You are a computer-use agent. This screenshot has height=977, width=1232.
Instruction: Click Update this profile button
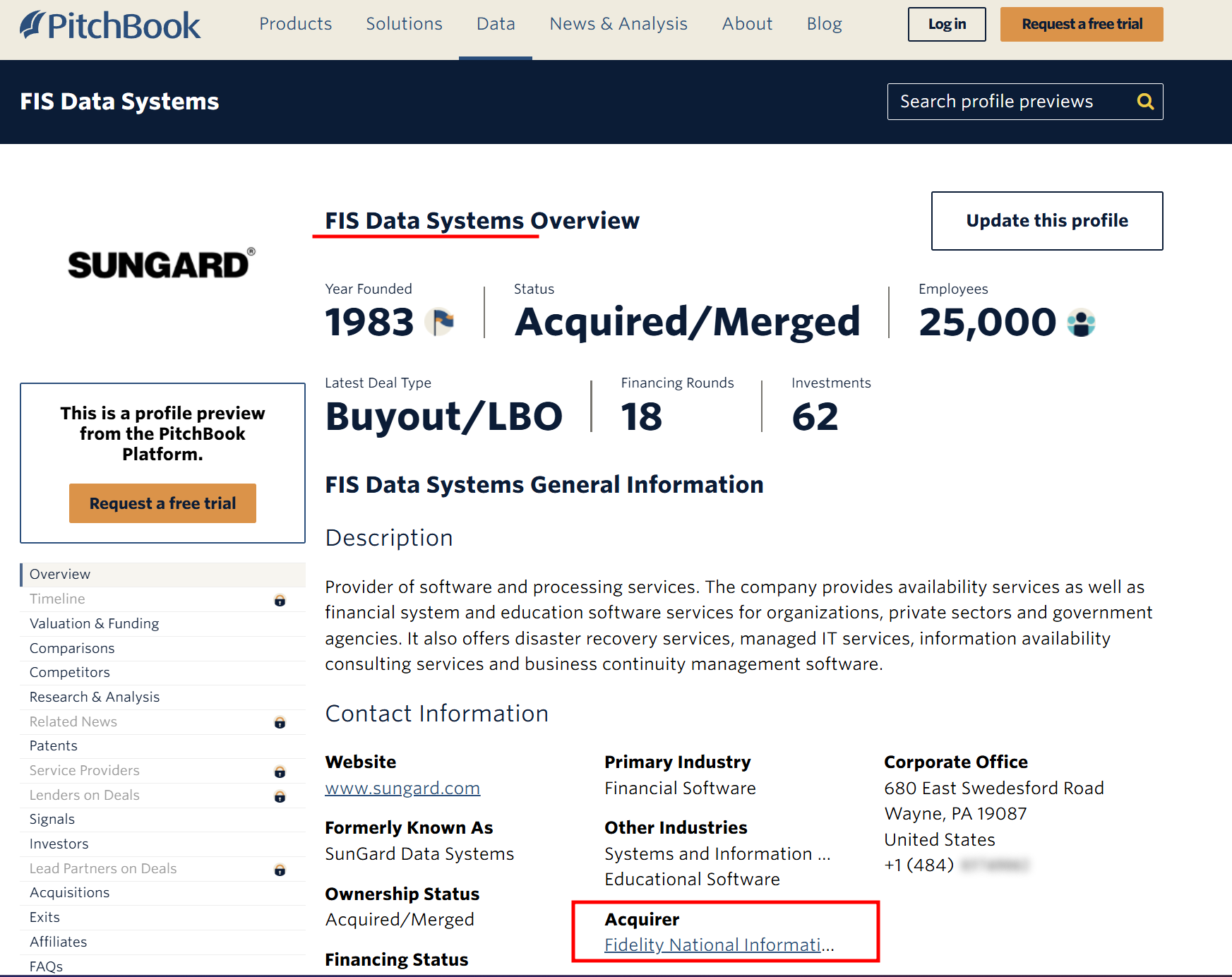click(1046, 221)
